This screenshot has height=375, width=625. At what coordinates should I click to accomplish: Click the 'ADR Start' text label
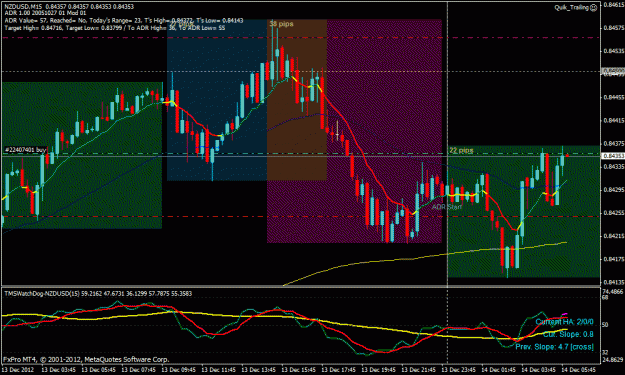pyautogui.click(x=447, y=207)
